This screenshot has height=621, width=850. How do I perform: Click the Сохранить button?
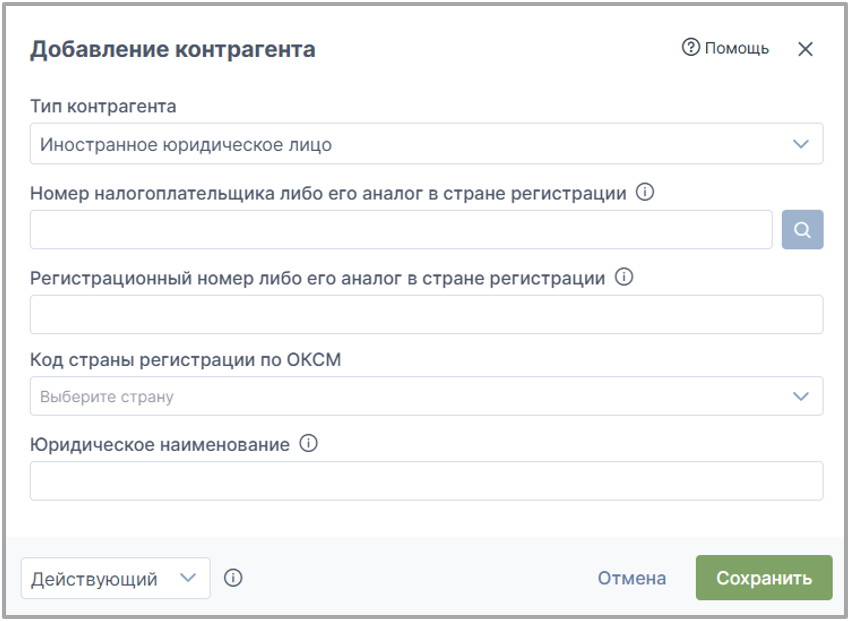point(764,578)
